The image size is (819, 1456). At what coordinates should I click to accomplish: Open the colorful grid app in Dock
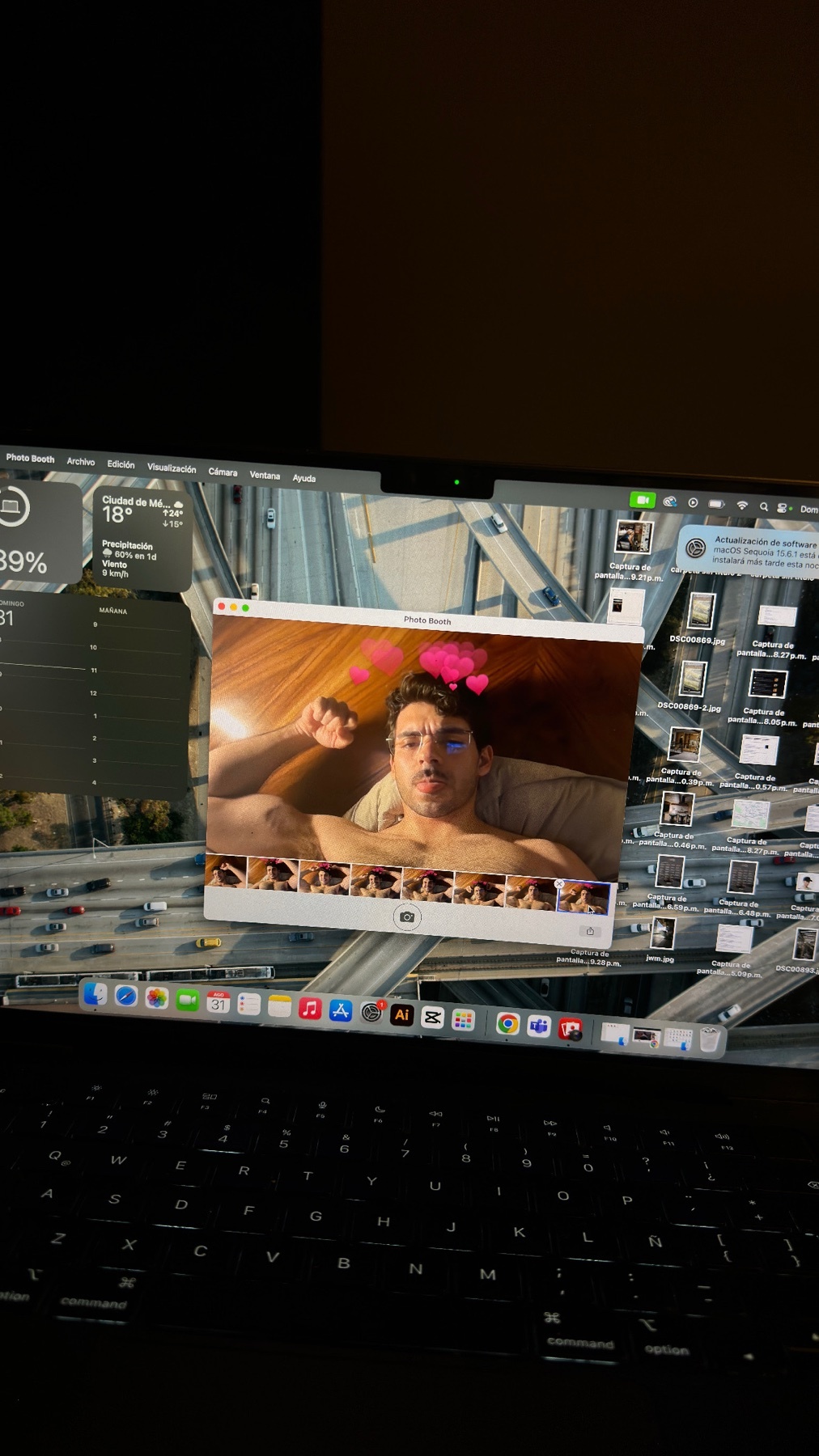pyautogui.click(x=463, y=1019)
